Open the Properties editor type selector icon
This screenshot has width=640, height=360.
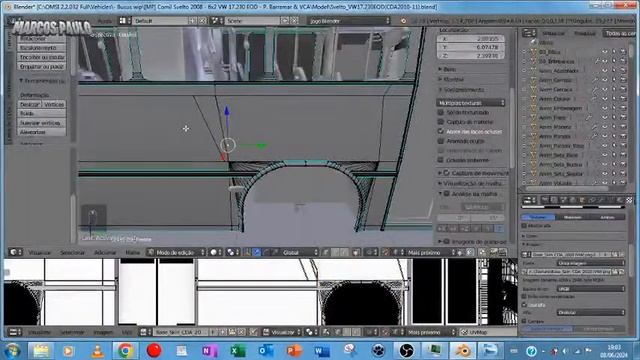tap(530, 200)
